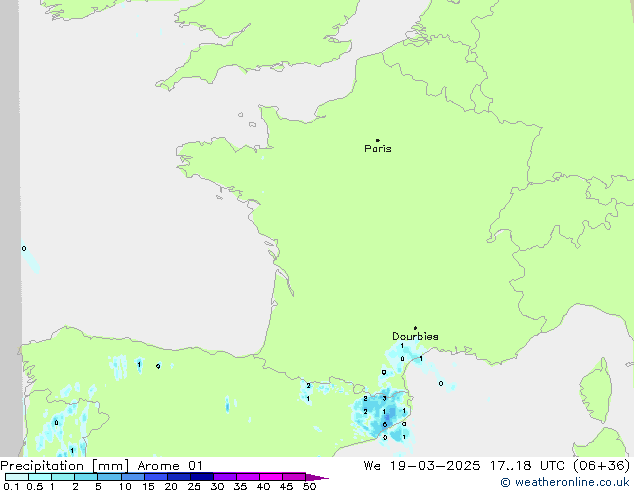Viewport: 634px width, 490px height.
Task: Pick the 45–50 mm legend color swatch
Action: tap(294, 477)
